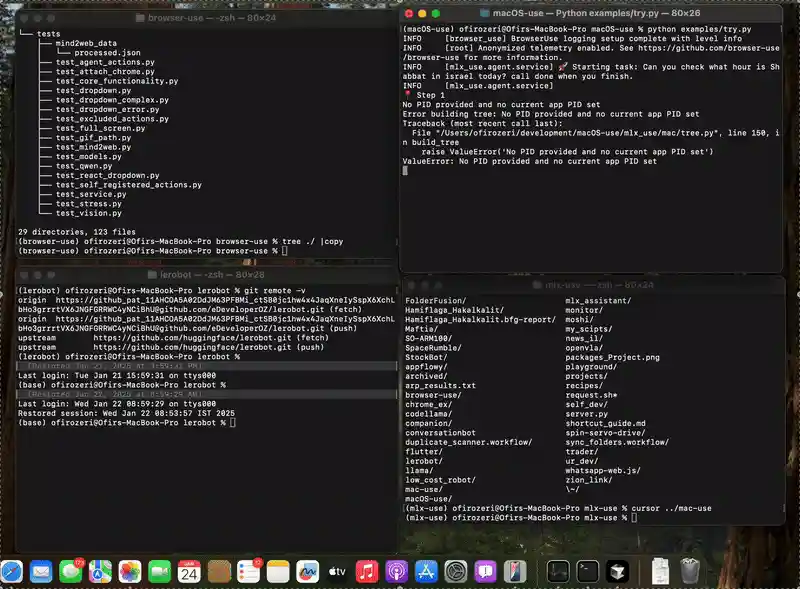The height and width of the screenshot is (589, 800).
Task: Click packages_Project.png in mlx-use listing
Action: click(x=612, y=357)
